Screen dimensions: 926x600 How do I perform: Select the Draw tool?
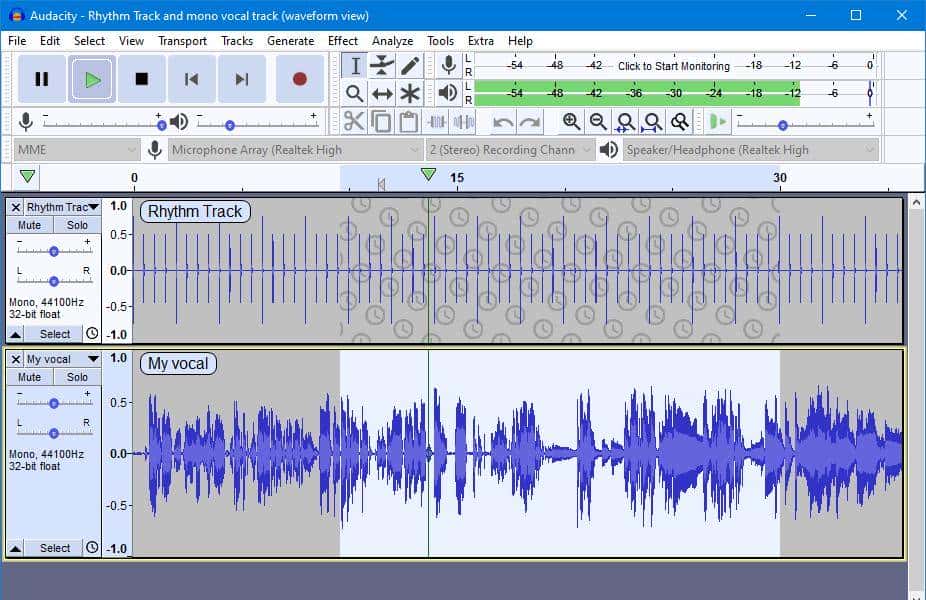tap(410, 64)
